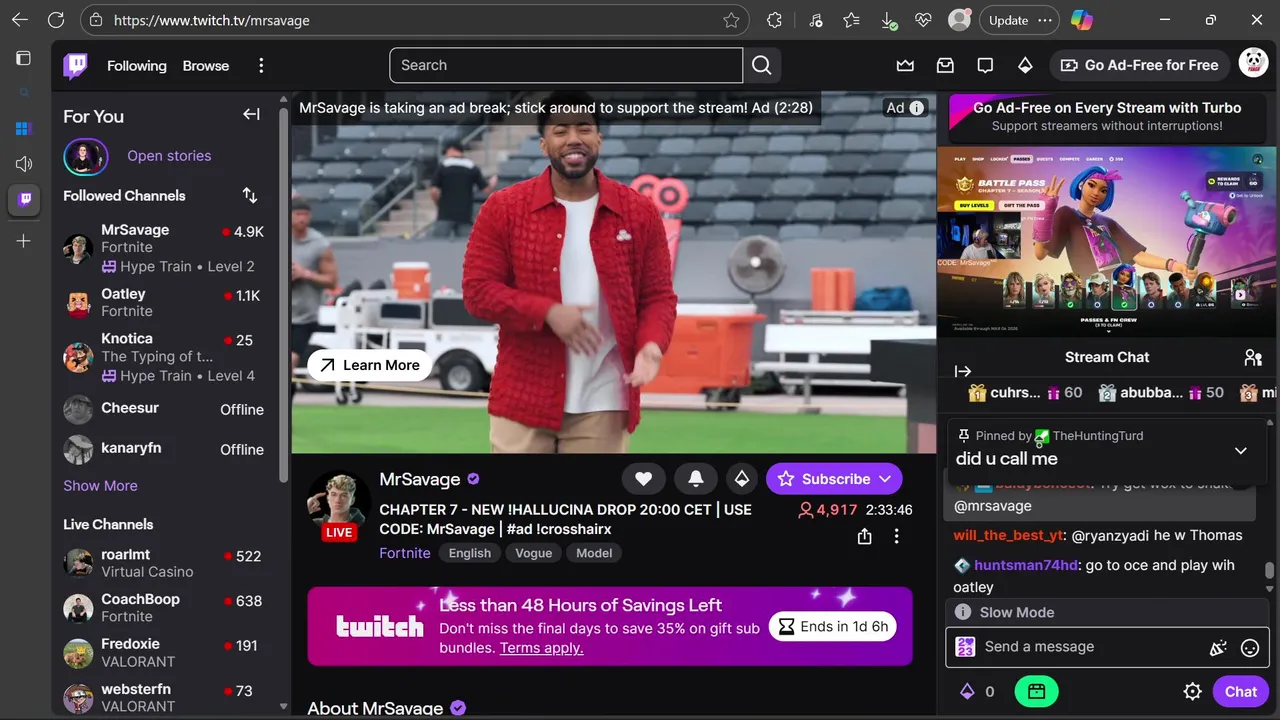
Task: Open the Subscribe dropdown button
Action: coord(834,479)
